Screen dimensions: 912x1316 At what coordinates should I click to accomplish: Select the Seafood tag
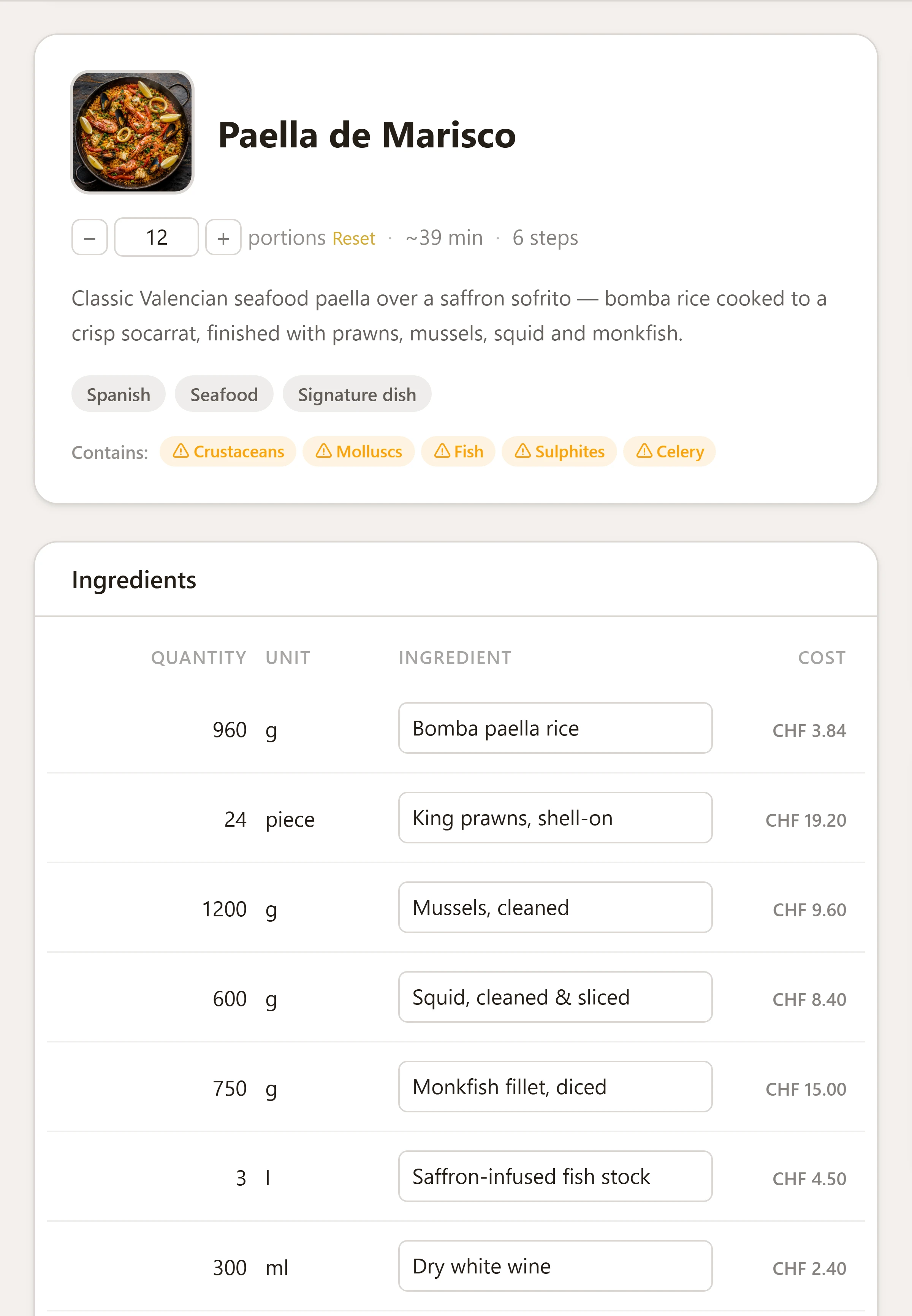point(224,394)
